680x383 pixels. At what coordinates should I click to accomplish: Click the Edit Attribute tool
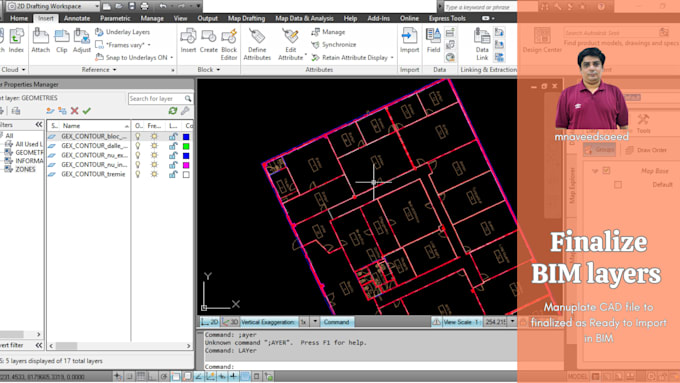pos(290,44)
